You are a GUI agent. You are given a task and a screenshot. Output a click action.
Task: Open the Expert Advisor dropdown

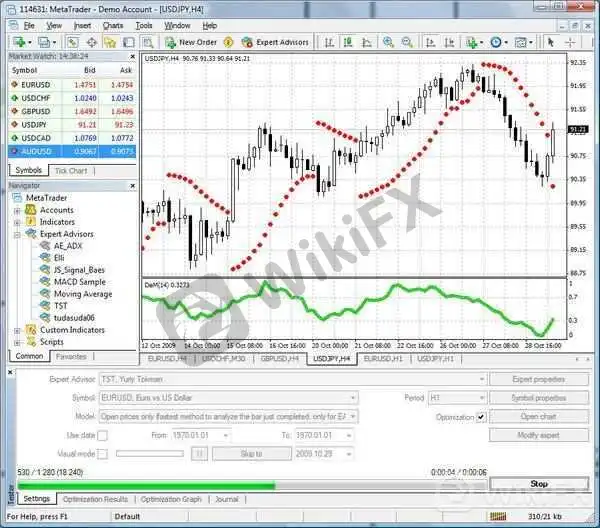pos(482,379)
